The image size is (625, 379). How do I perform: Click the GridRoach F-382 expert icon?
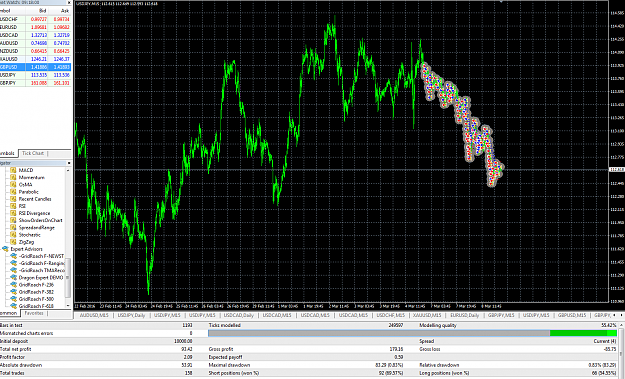coord(13,292)
